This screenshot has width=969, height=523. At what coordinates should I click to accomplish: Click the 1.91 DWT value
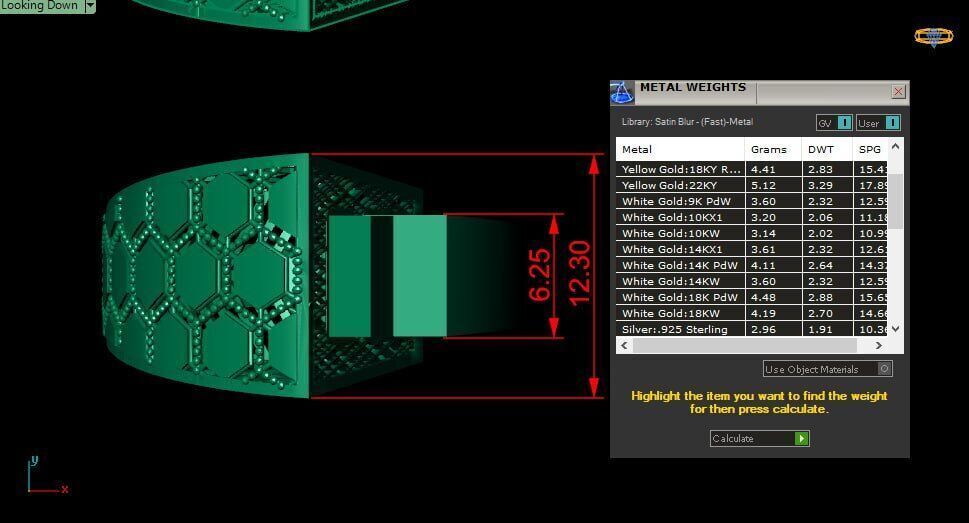(820, 330)
